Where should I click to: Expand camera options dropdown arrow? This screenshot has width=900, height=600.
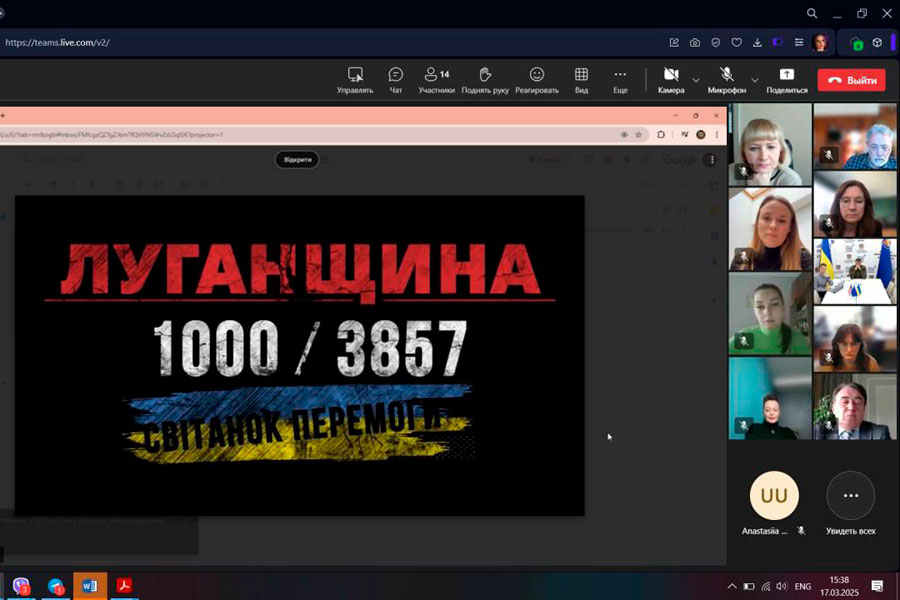click(x=696, y=80)
